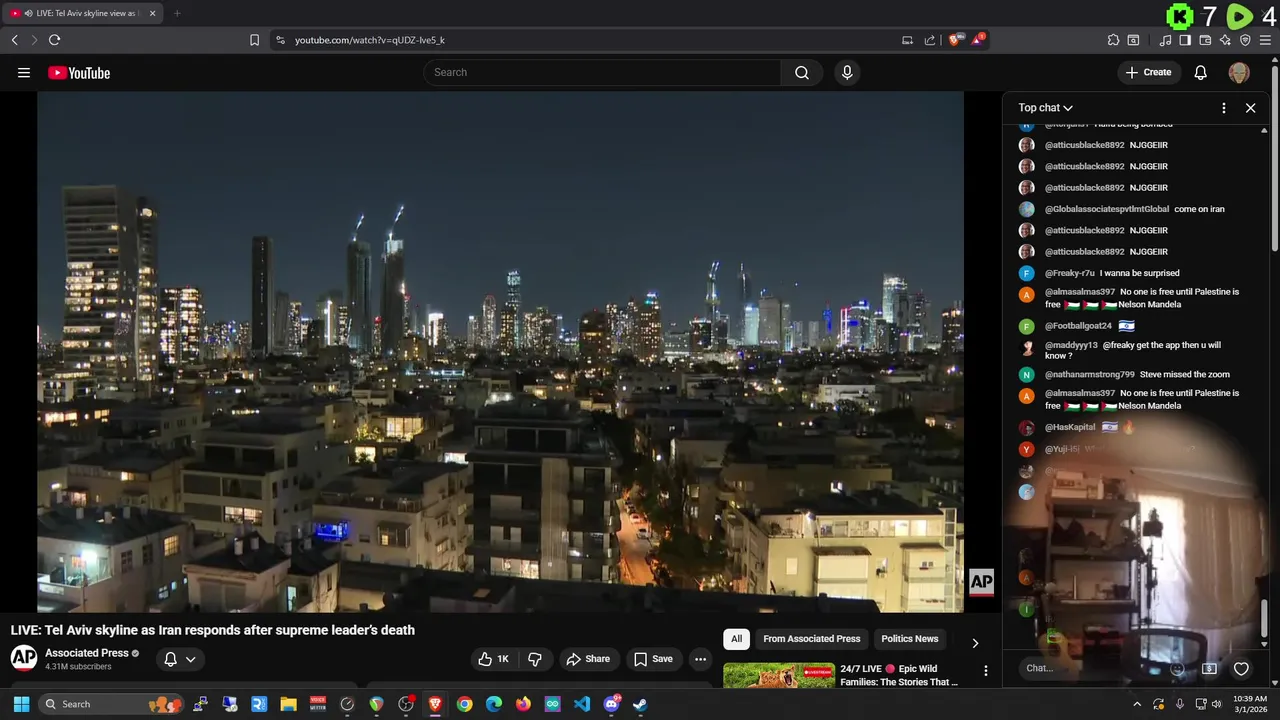The width and height of the screenshot is (1280, 720).
Task: Send a heart reaction in chat
Action: point(1241,669)
